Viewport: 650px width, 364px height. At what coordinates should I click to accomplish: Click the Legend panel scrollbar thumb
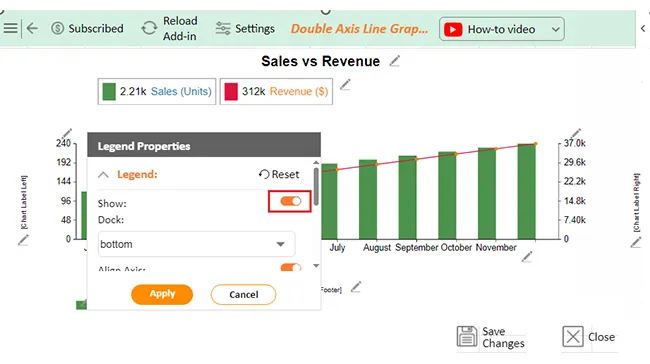pyautogui.click(x=316, y=187)
